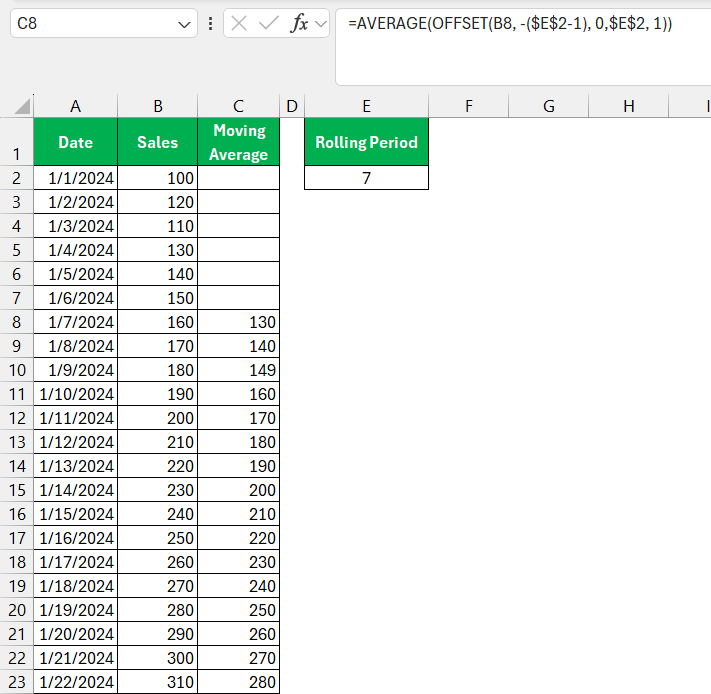Viewport: 711px width, 694px height.
Task: Click the three-dot handle beside Name Box
Action: point(210,24)
